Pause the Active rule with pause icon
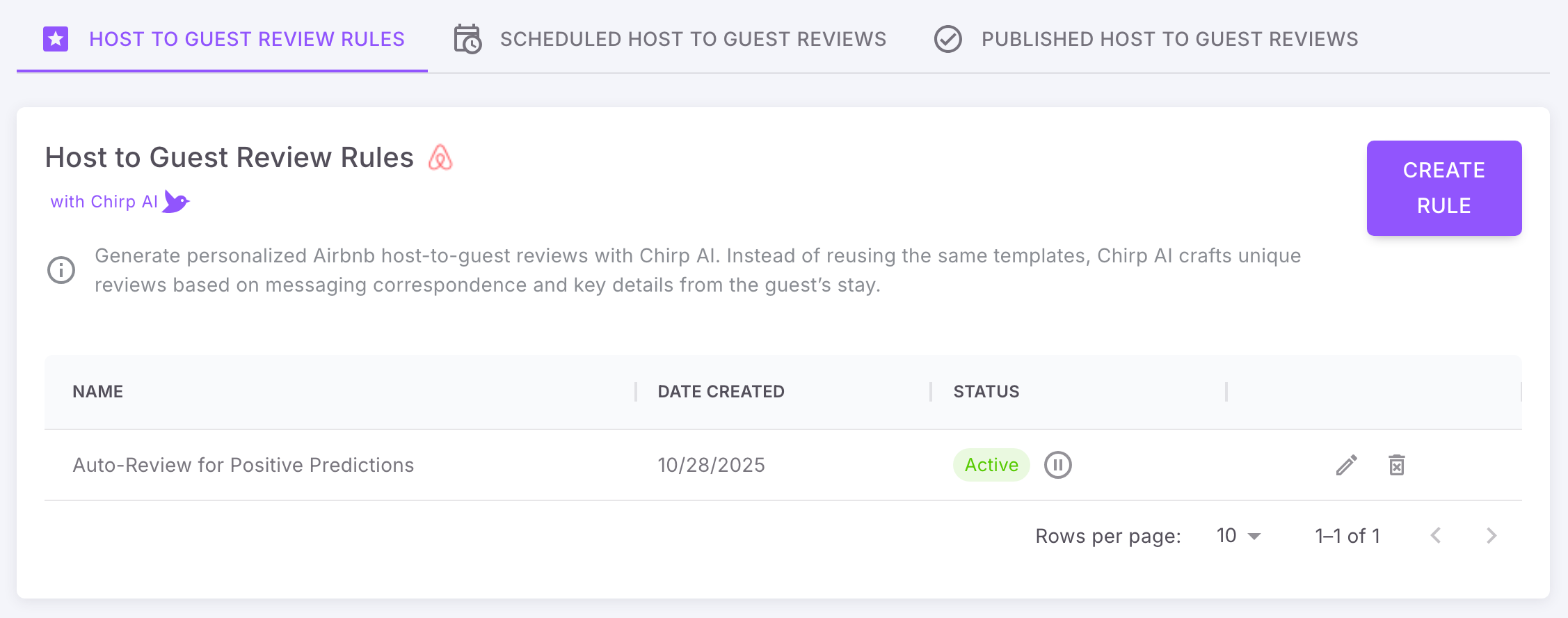 click(1057, 465)
